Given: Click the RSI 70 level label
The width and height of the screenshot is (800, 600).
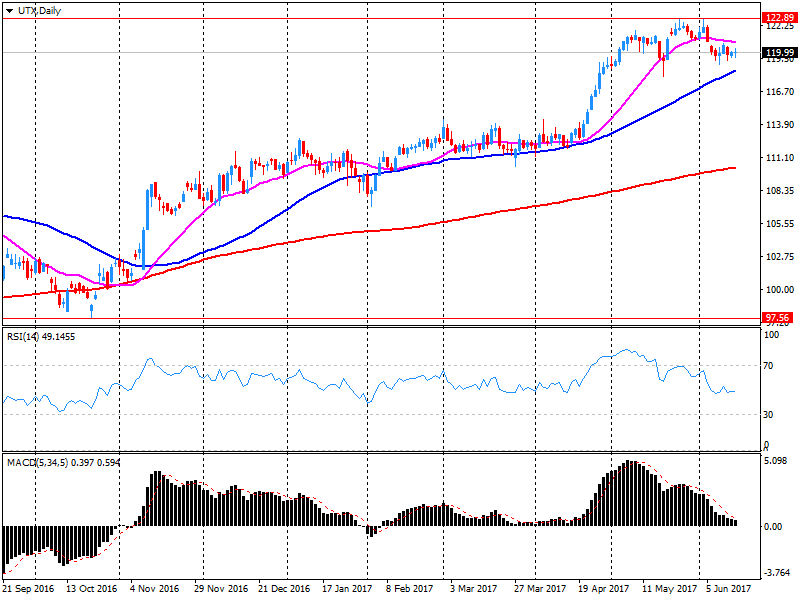Looking at the screenshot, I should [x=768, y=366].
